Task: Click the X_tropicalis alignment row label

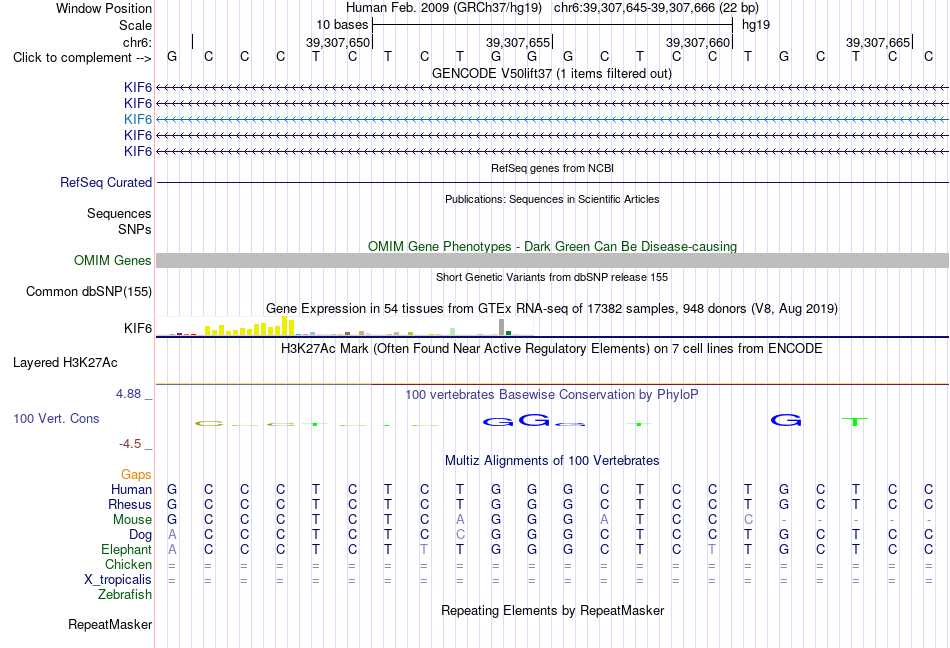Action: (118, 580)
